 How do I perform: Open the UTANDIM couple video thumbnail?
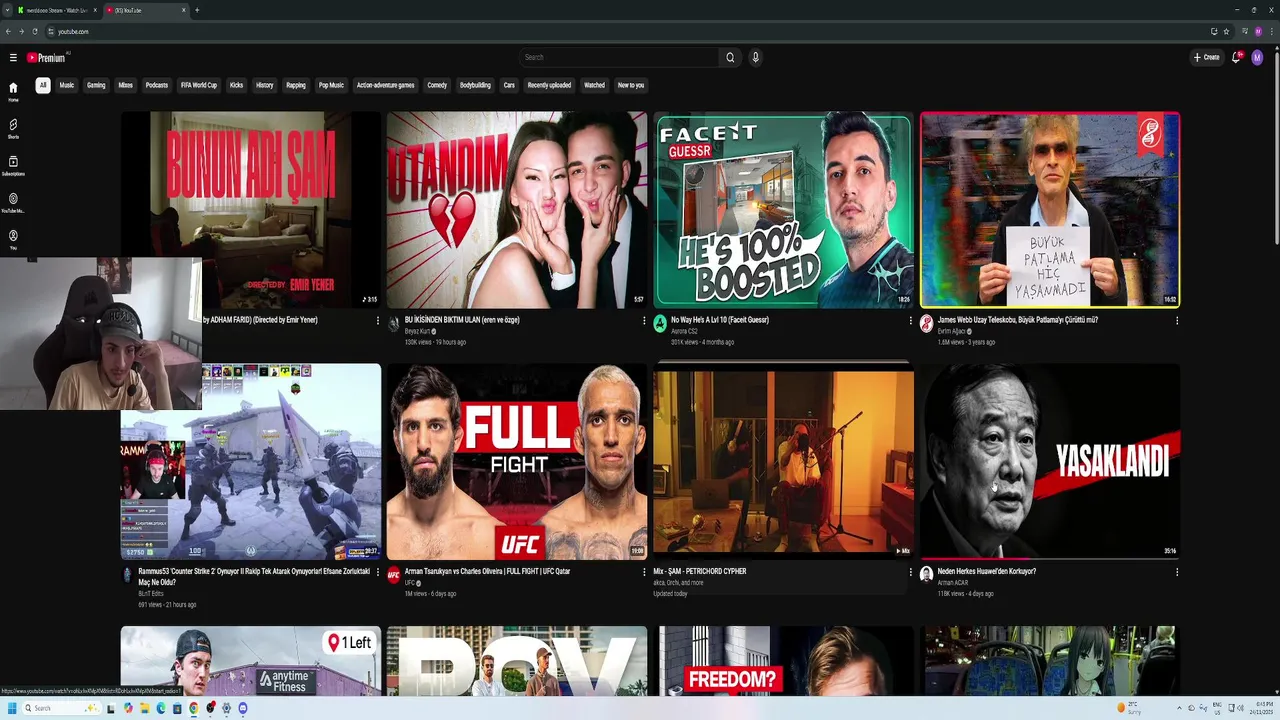[x=517, y=210]
